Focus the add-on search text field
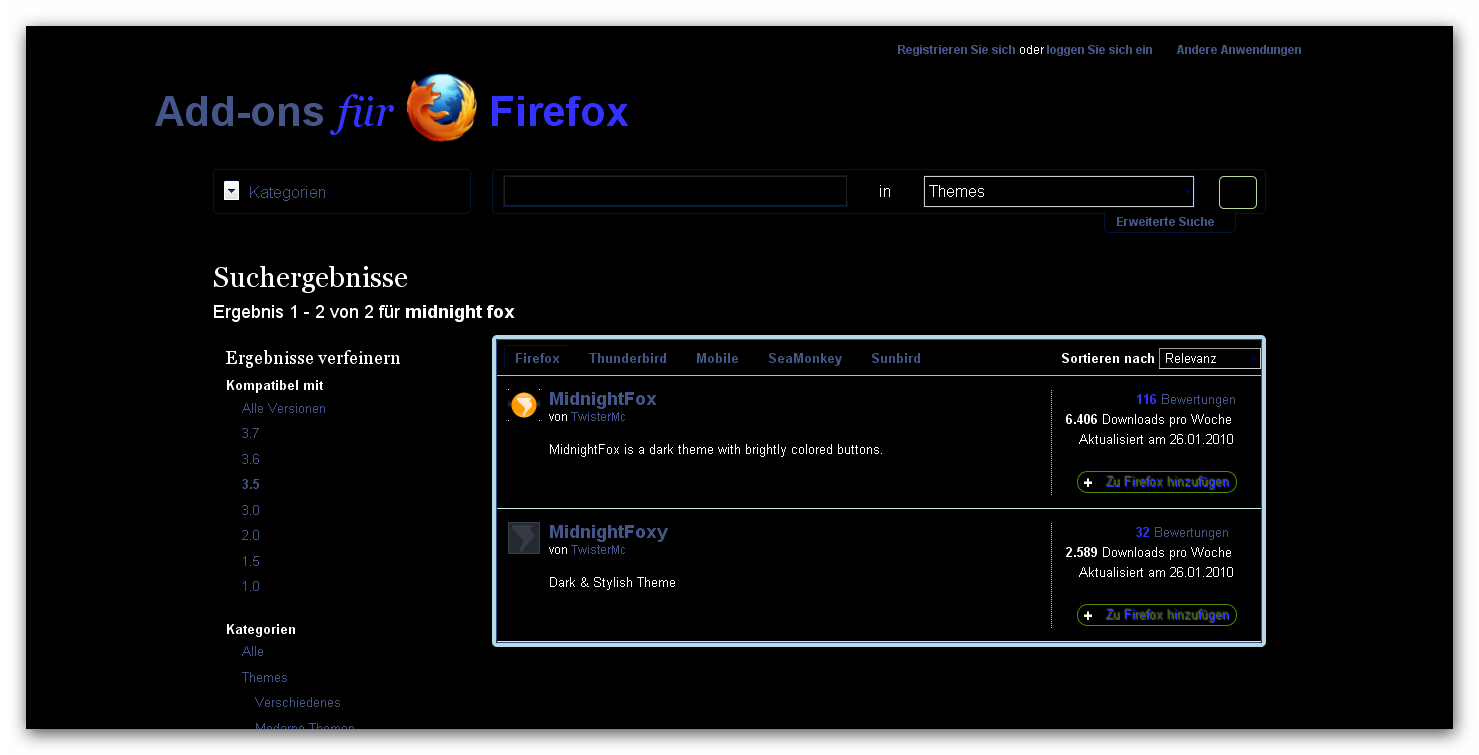 [675, 191]
